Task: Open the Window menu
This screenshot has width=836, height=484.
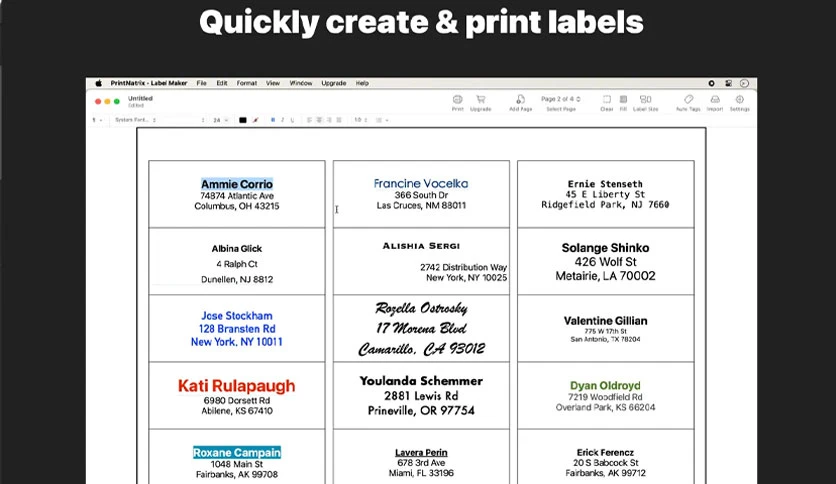Action: pos(301,83)
